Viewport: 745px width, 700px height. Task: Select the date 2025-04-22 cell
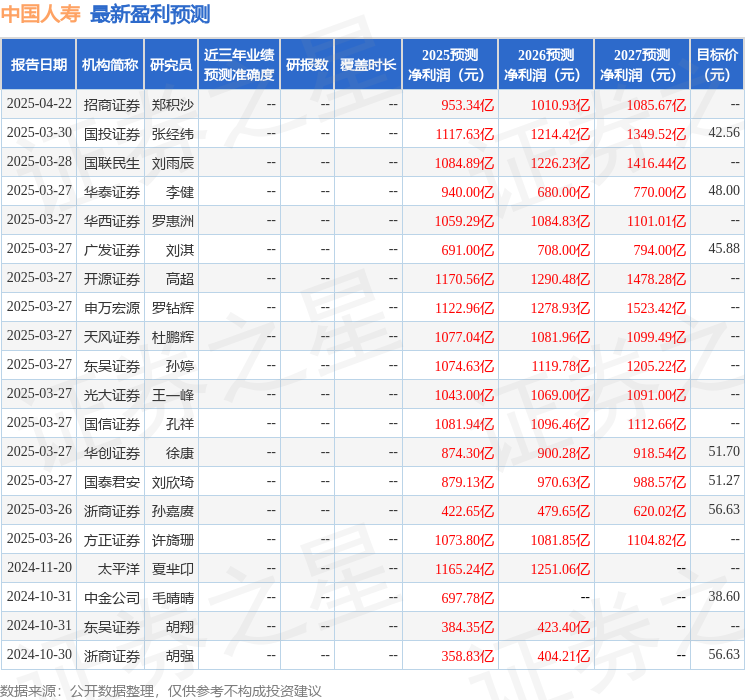39,104
